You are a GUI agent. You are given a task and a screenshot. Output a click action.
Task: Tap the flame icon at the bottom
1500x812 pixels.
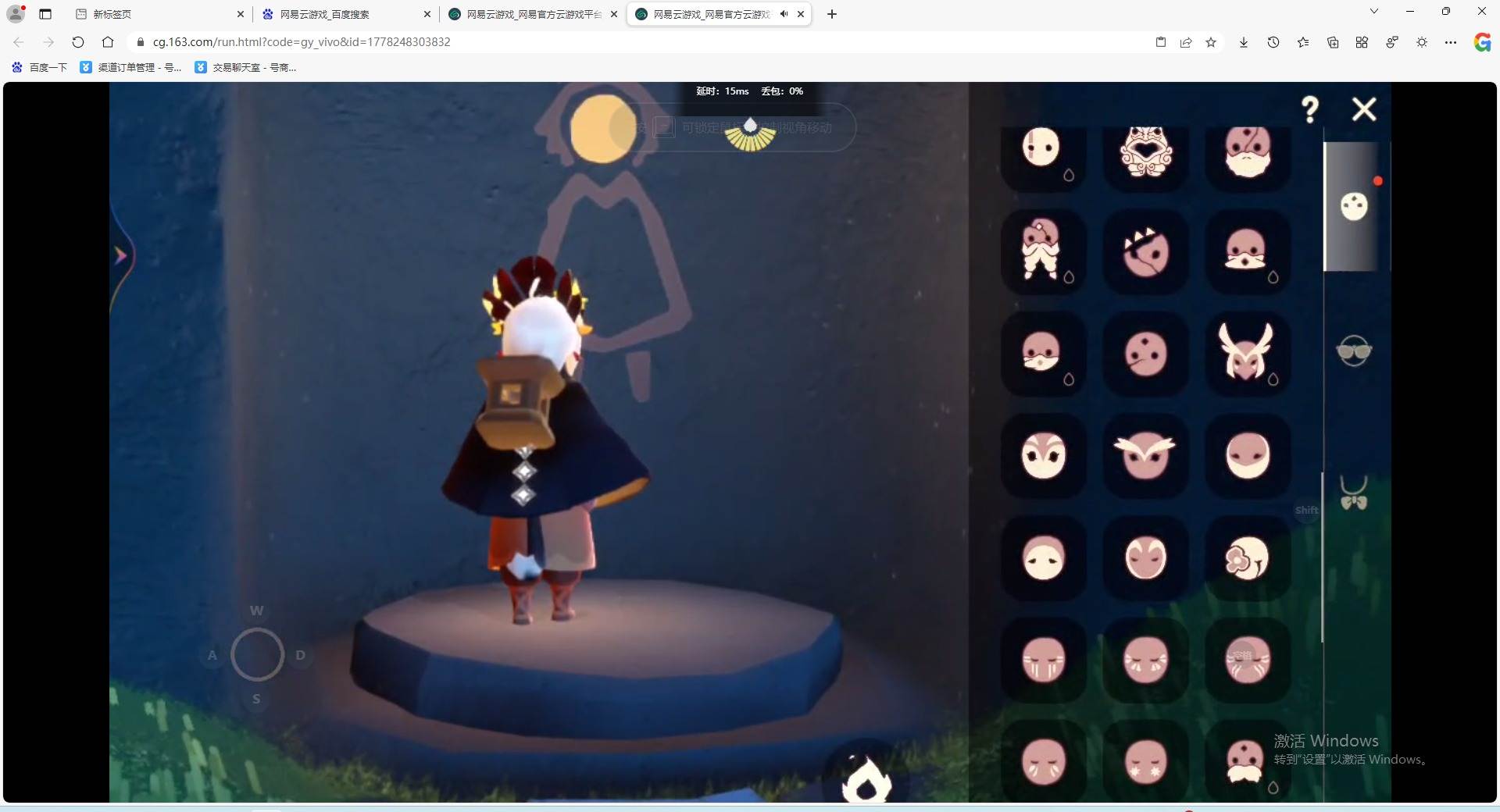coord(866,778)
